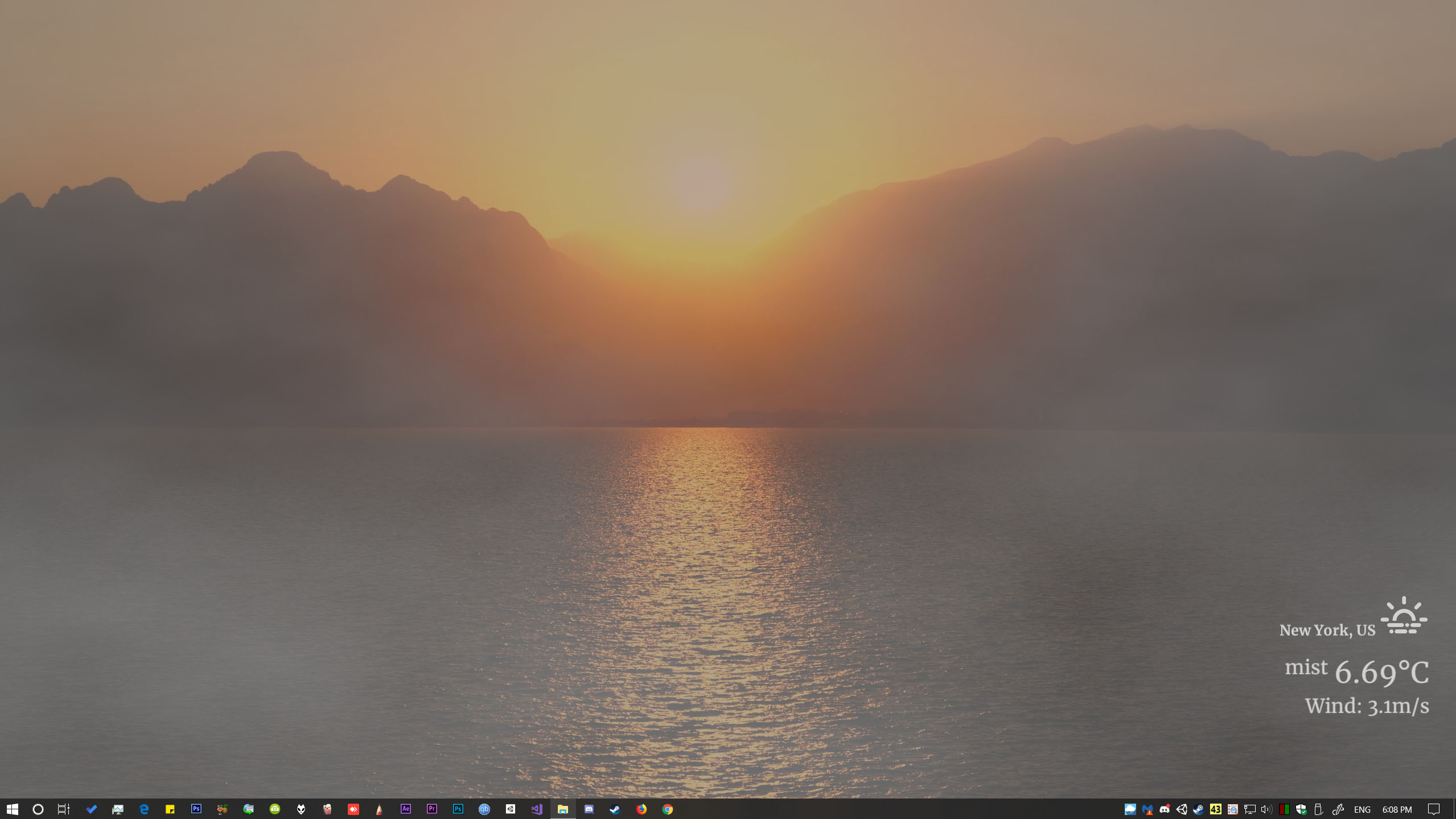Open File Explorer from taskbar
1456x819 pixels.
[562, 809]
